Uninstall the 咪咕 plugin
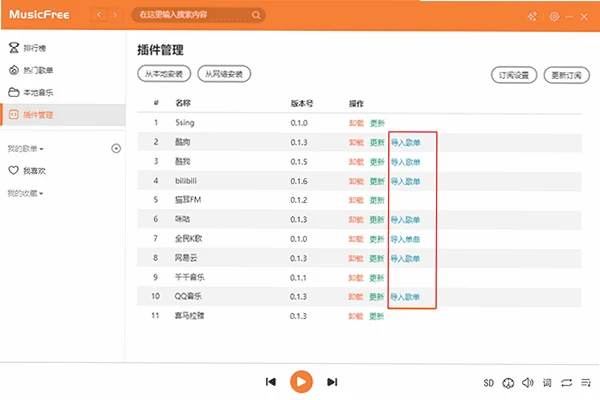 click(x=356, y=220)
